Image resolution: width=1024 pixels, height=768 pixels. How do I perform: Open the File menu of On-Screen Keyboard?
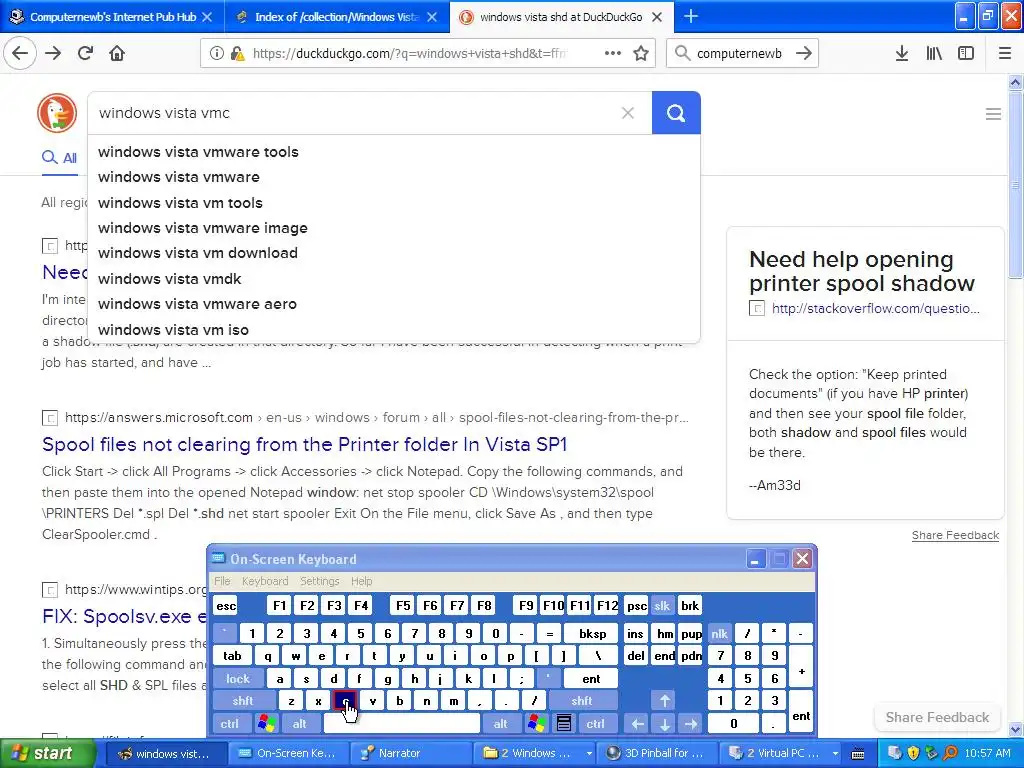pyautogui.click(x=222, y=581)
